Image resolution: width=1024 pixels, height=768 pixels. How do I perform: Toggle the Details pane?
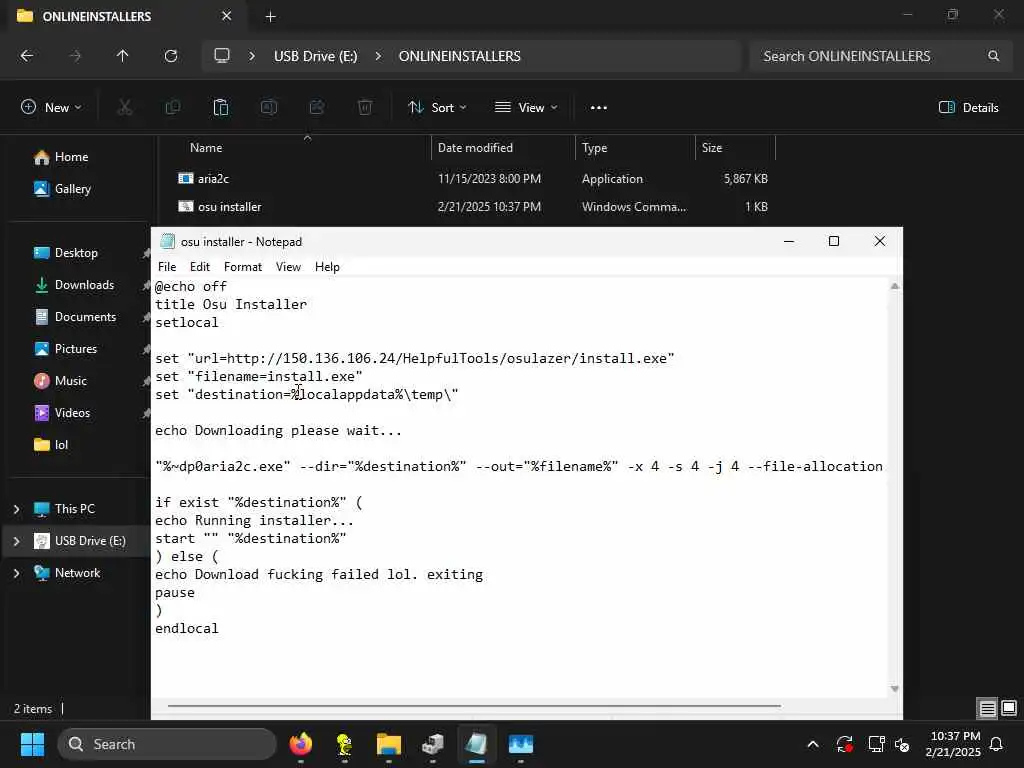click(968, 108)
